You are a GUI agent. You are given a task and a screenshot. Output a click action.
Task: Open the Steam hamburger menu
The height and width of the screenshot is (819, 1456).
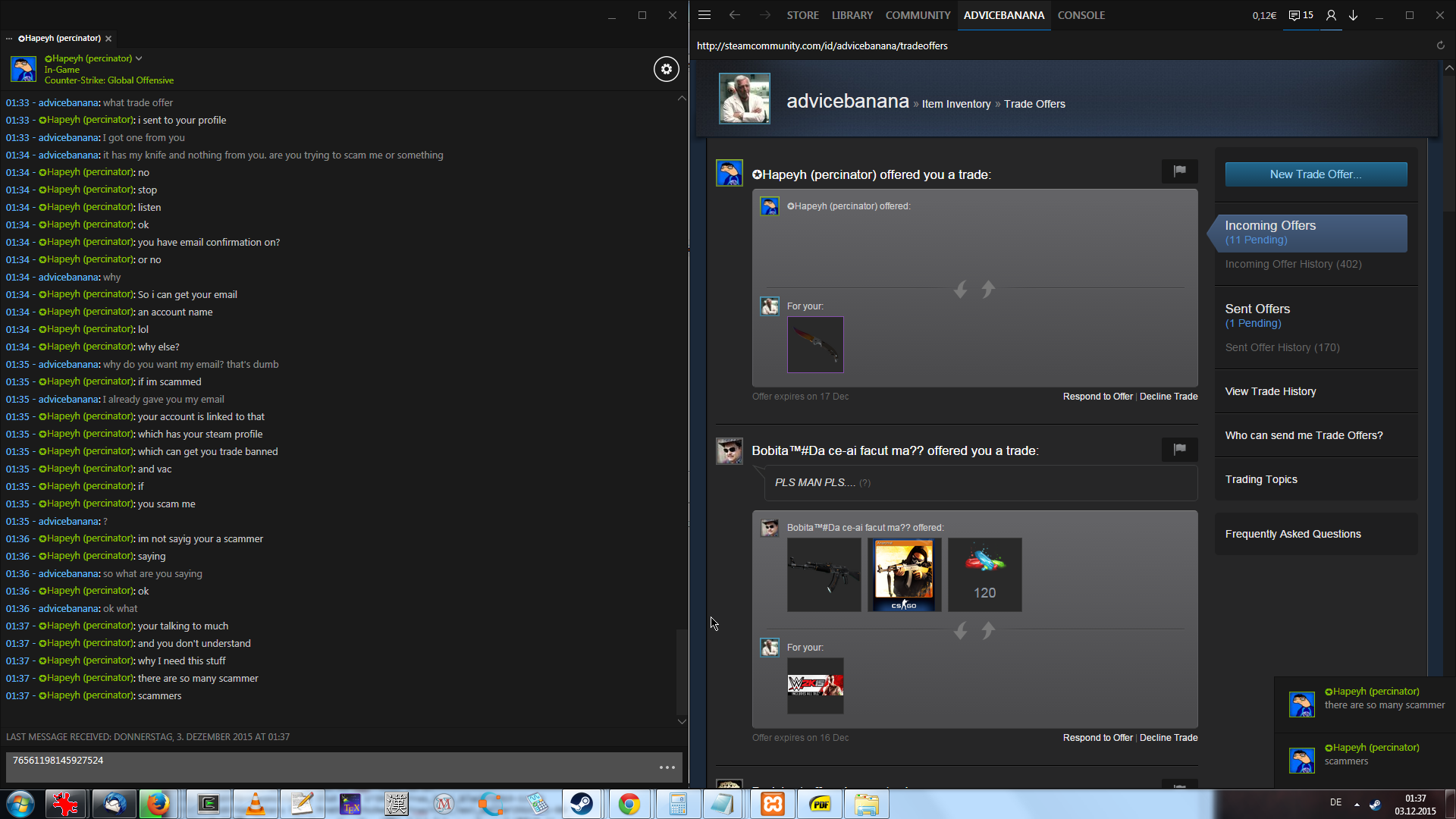(704, 15)
